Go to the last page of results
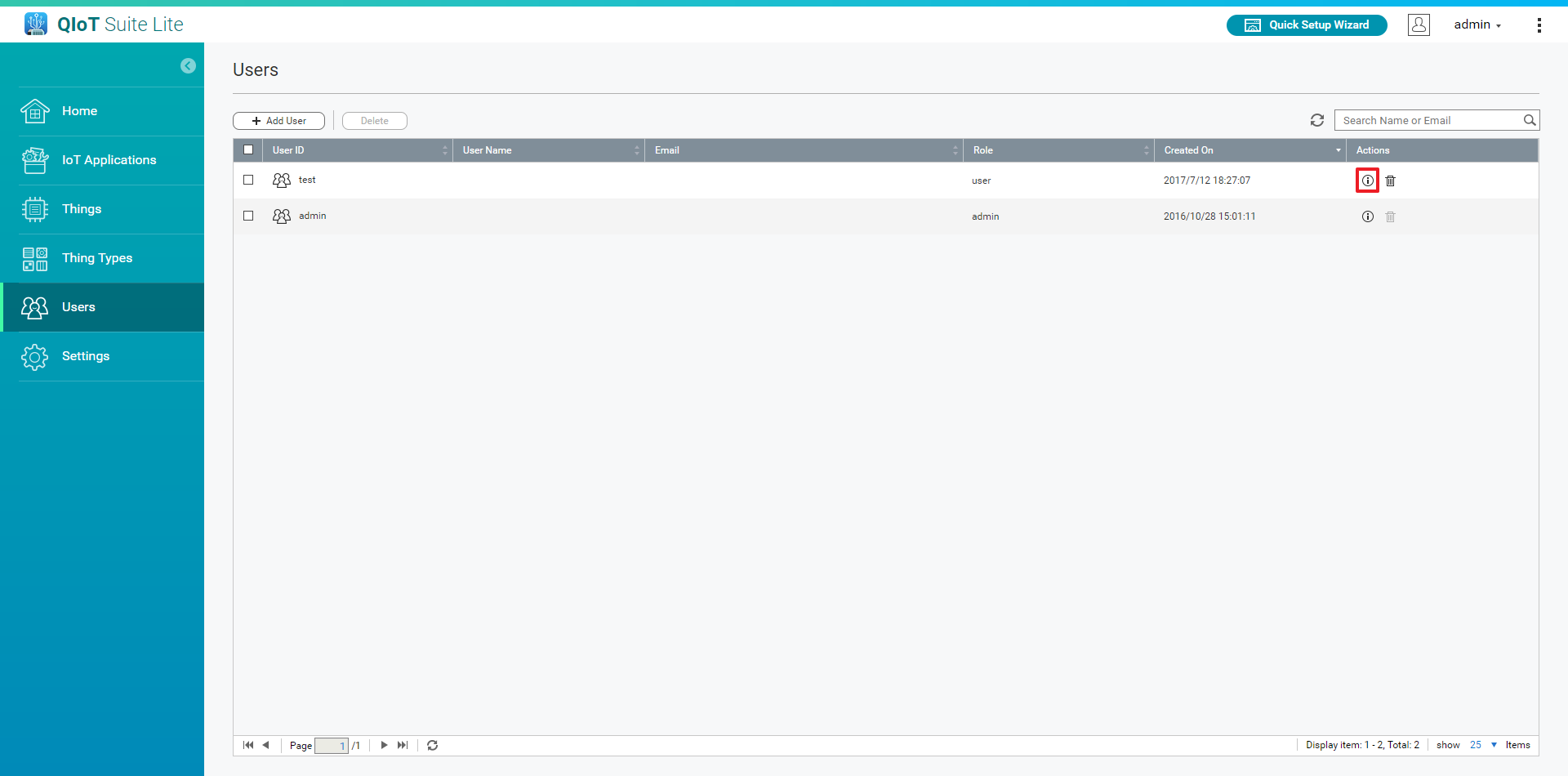Image resolution: width=1568 pixels, height=776 pixels. [x=403, y=745]
